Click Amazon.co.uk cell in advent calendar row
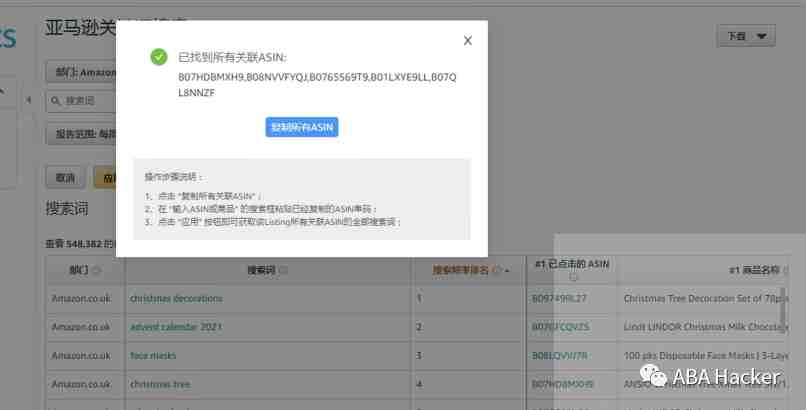This screenshot has height=410, width=806. 81,327
